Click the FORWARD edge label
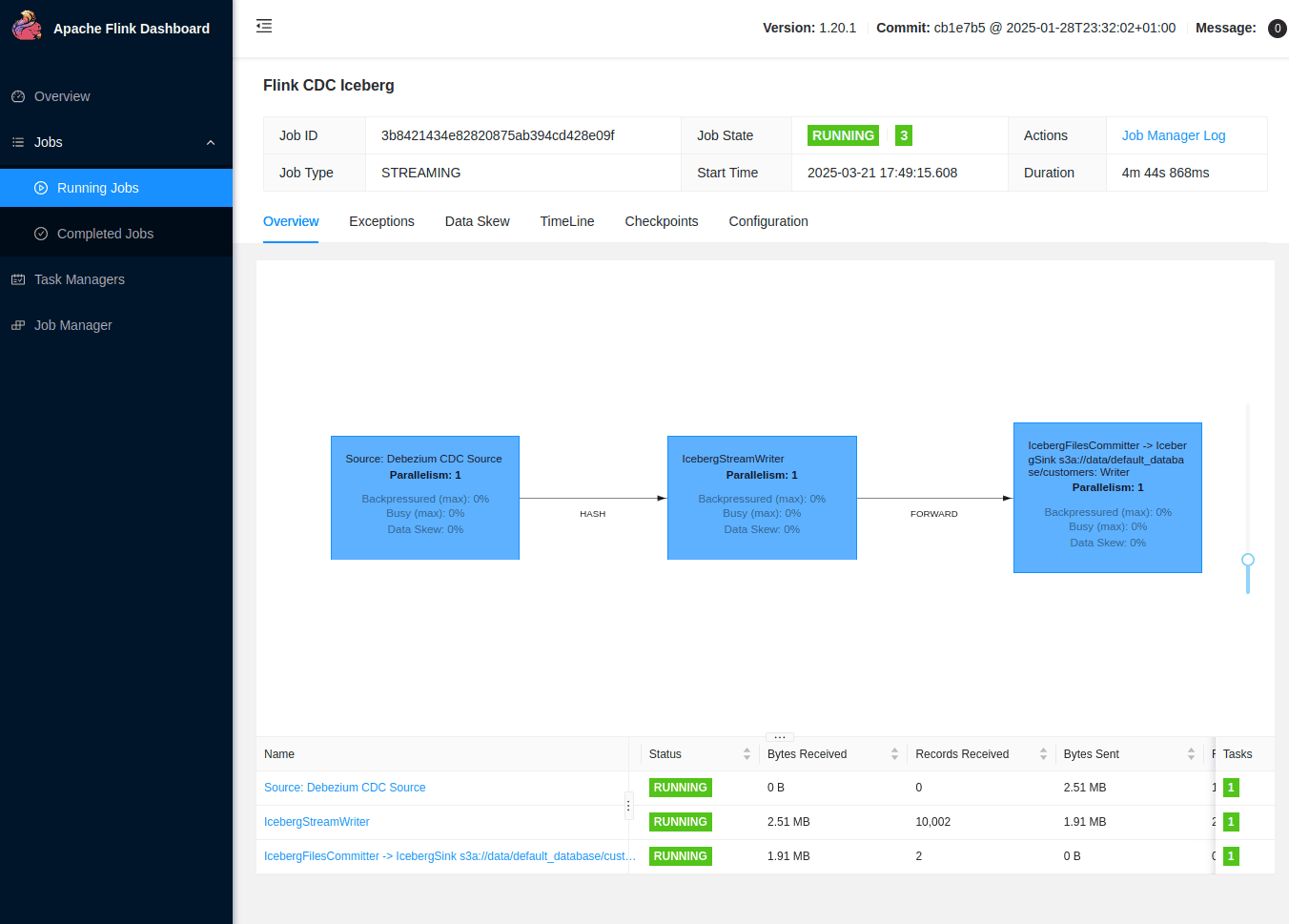The width and height of the screenshot is (1289, 924). click(934, 514)
